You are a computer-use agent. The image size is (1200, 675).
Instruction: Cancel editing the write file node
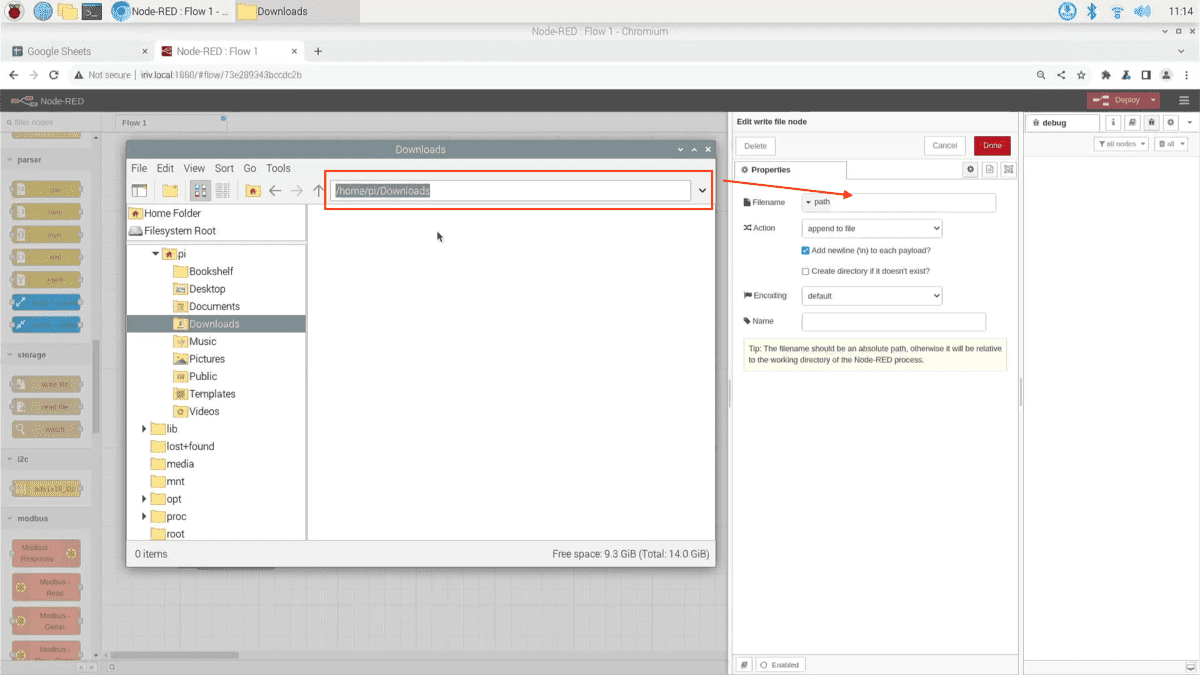pyautogui.click(x=944, y=145)
